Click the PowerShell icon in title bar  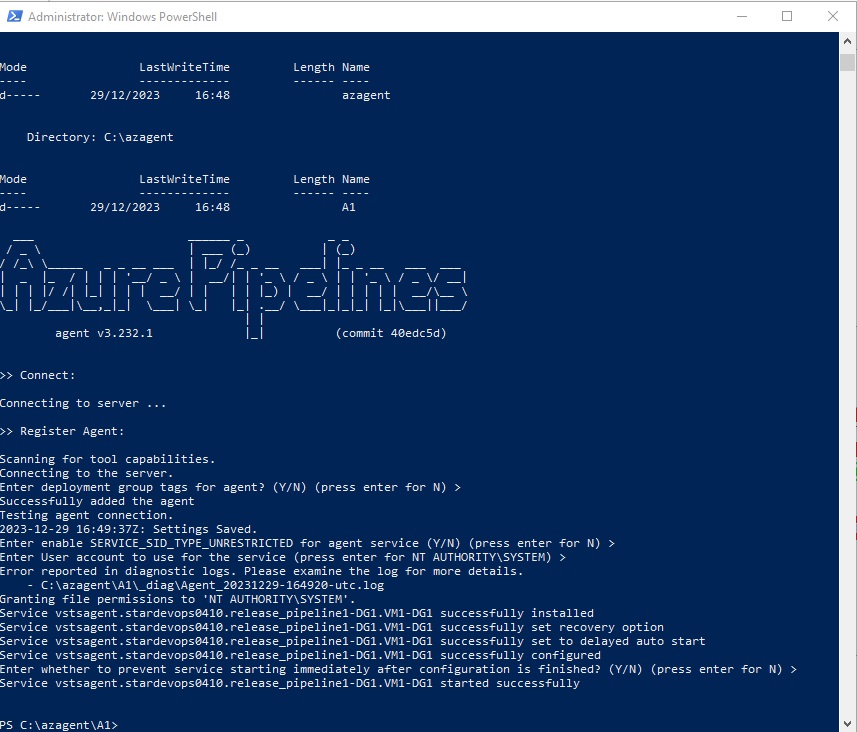(14, 16)
